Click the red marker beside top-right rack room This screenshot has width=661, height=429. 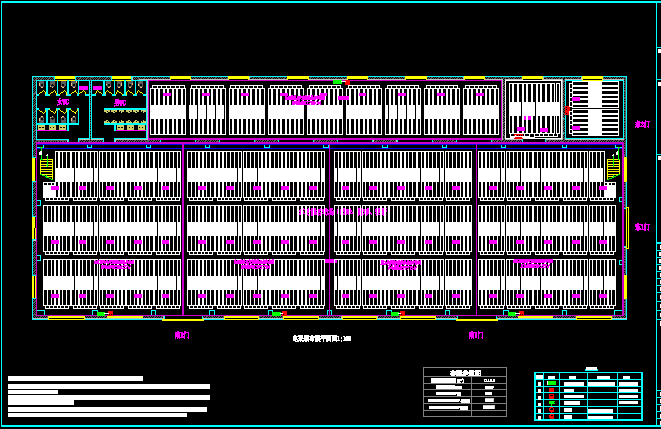pos(565,112)
